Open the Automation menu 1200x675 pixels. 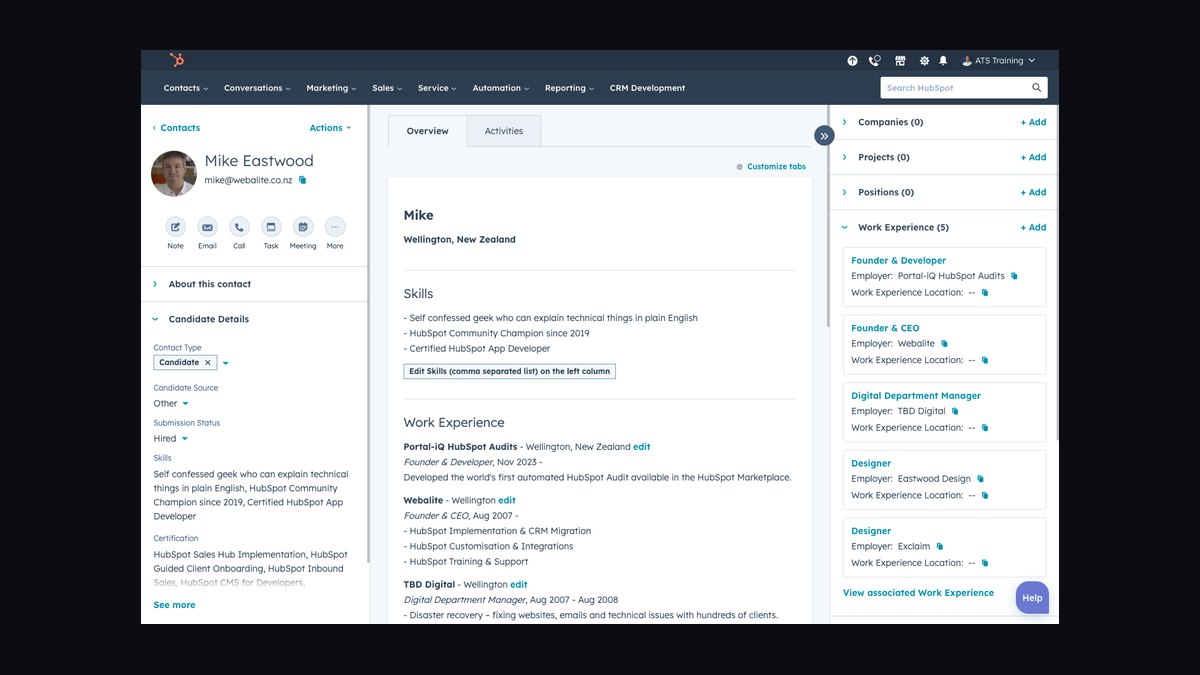[x=501, y=88]
